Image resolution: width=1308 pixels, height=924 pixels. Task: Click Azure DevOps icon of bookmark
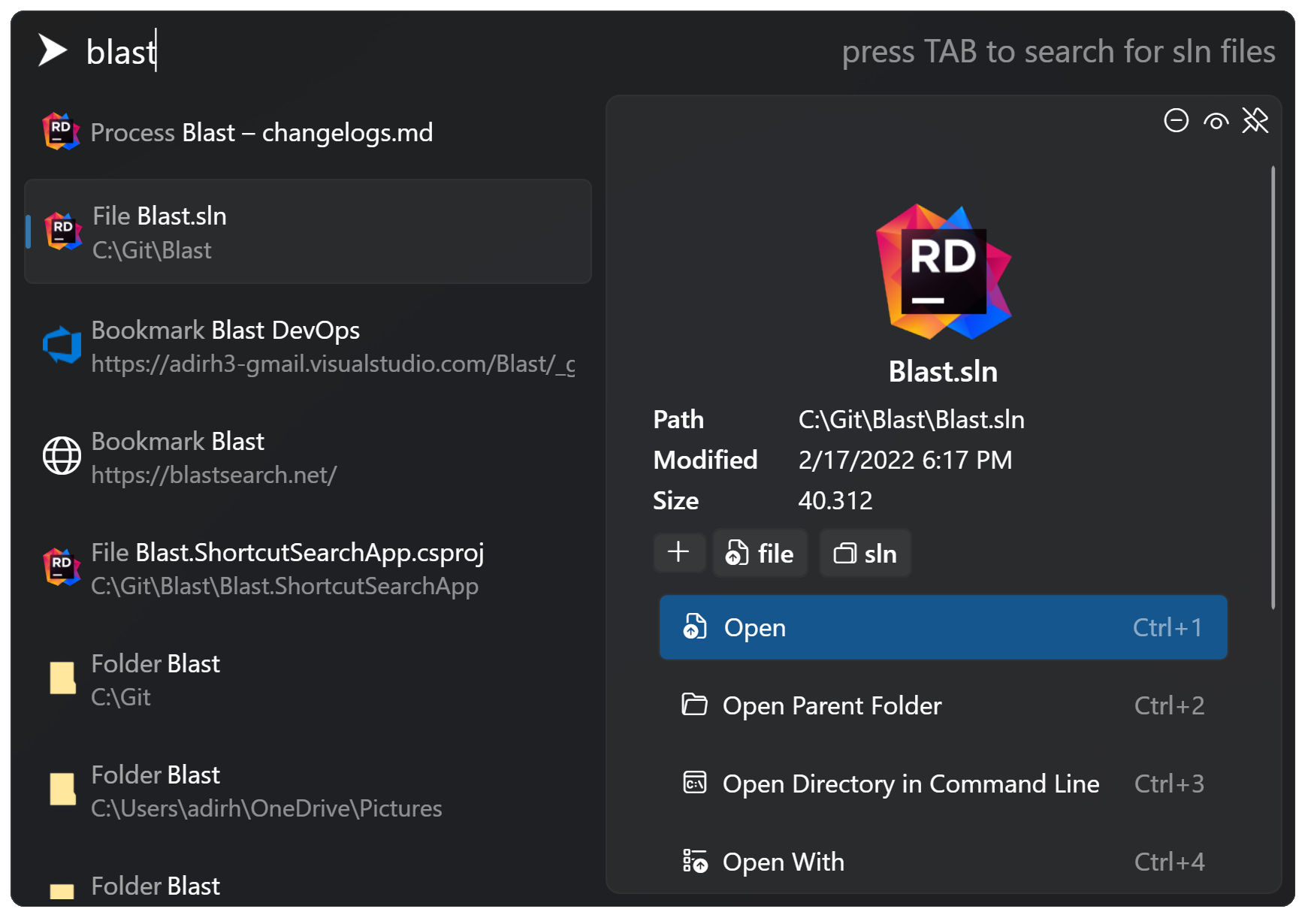tap(62, 345)
